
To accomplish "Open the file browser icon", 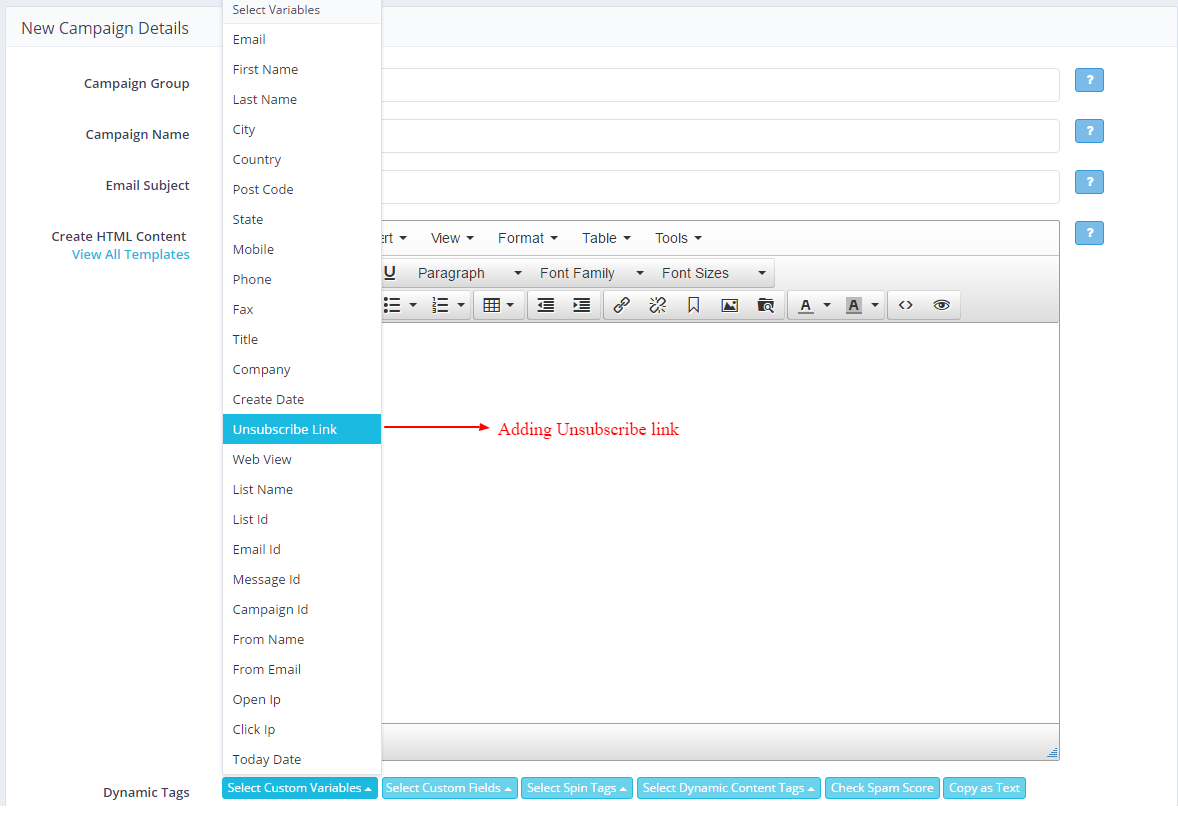I will 766,305.
